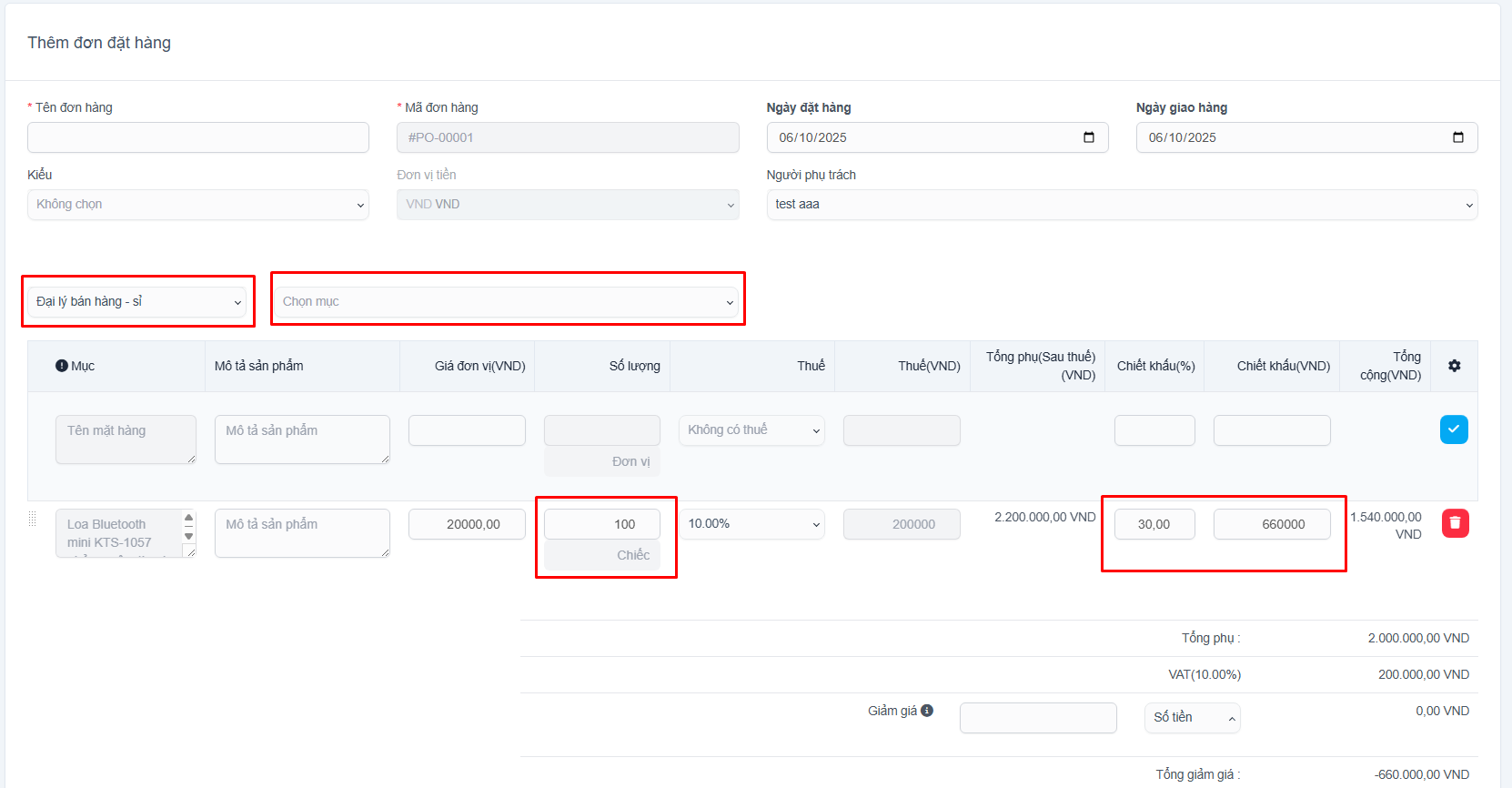Expand the Người phụ trách dropdown
This screenshot has height=788, width=1512.
(1121, 205)
